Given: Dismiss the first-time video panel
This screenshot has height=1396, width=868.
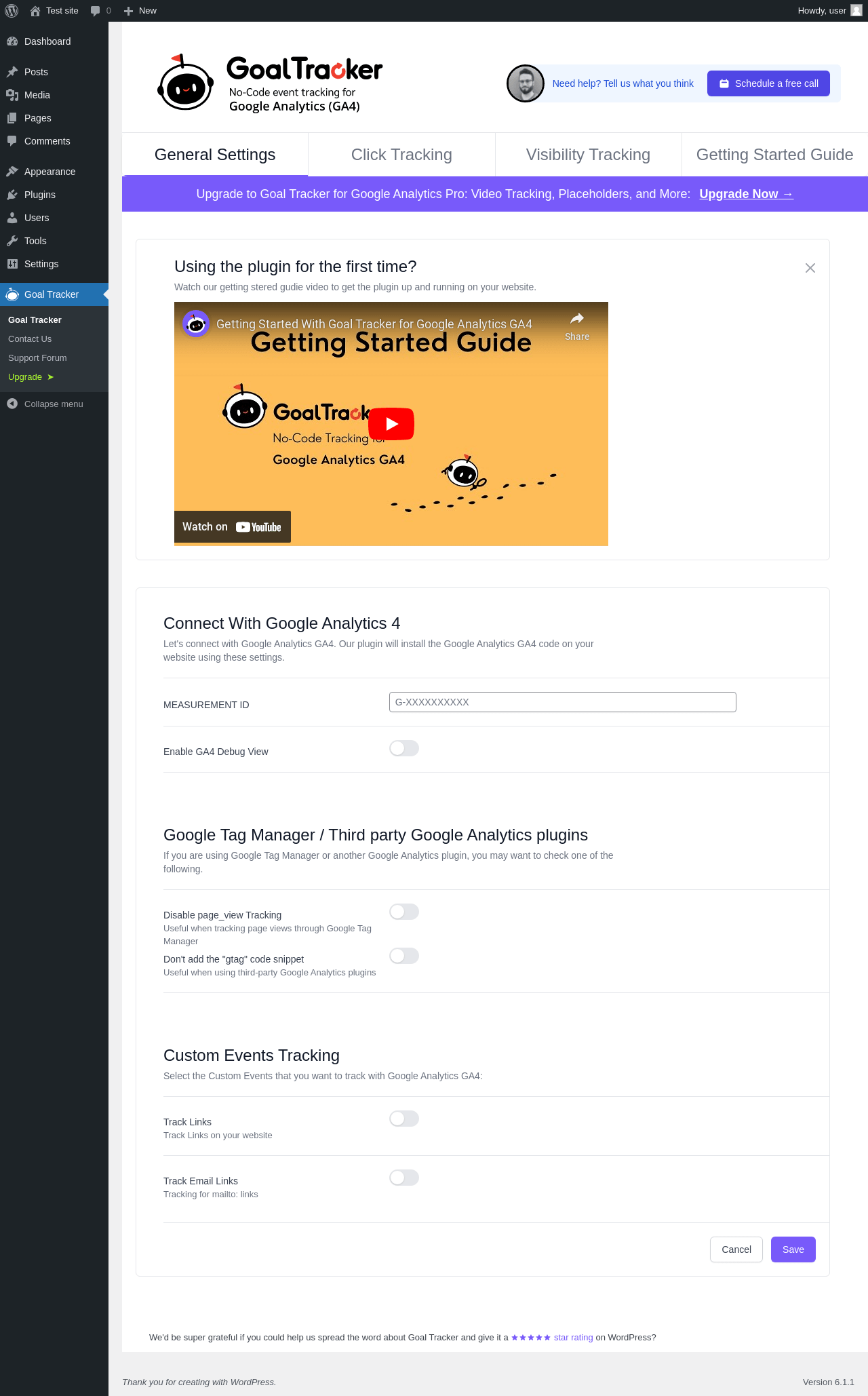Looking at the screenshot, I should tap(810, 268).
